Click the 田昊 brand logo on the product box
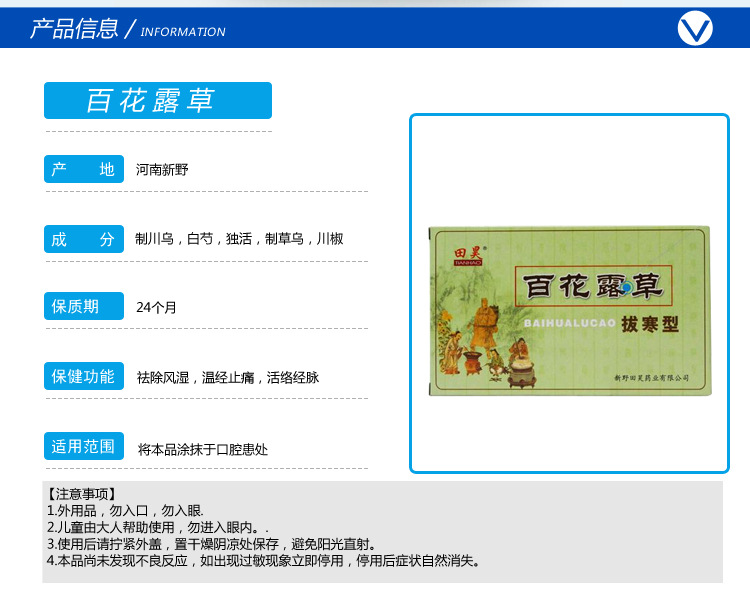 click(469, 256)
